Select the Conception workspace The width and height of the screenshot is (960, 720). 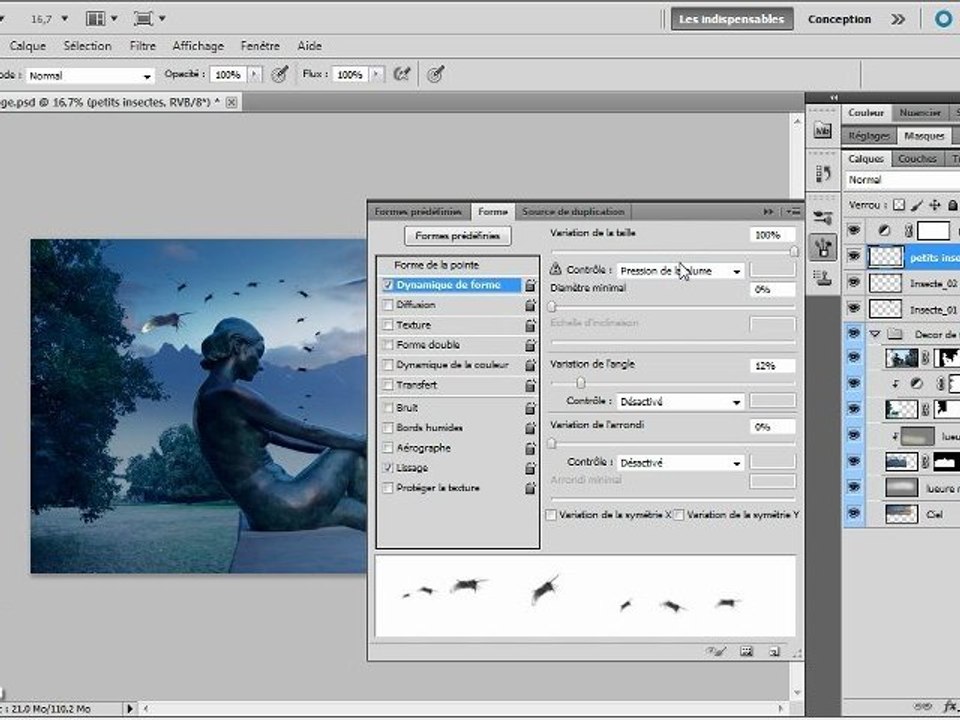click(839, 19)
